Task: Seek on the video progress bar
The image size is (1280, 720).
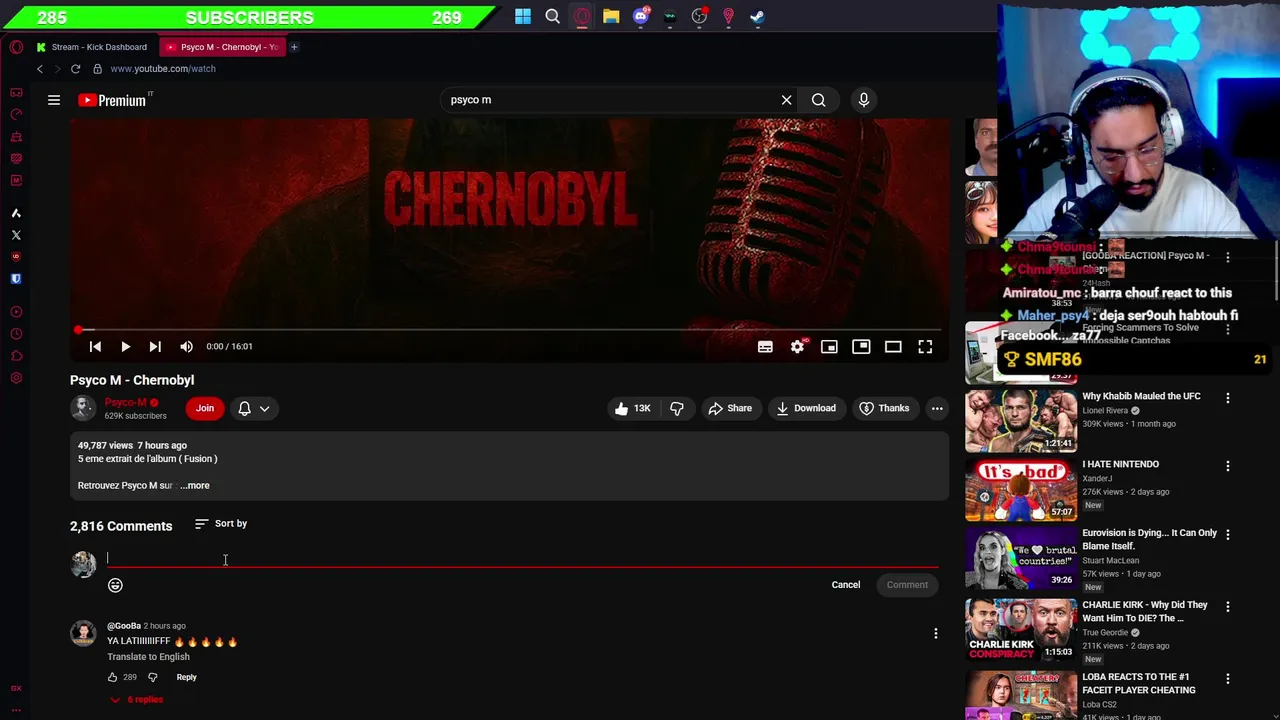Action: 509,329
